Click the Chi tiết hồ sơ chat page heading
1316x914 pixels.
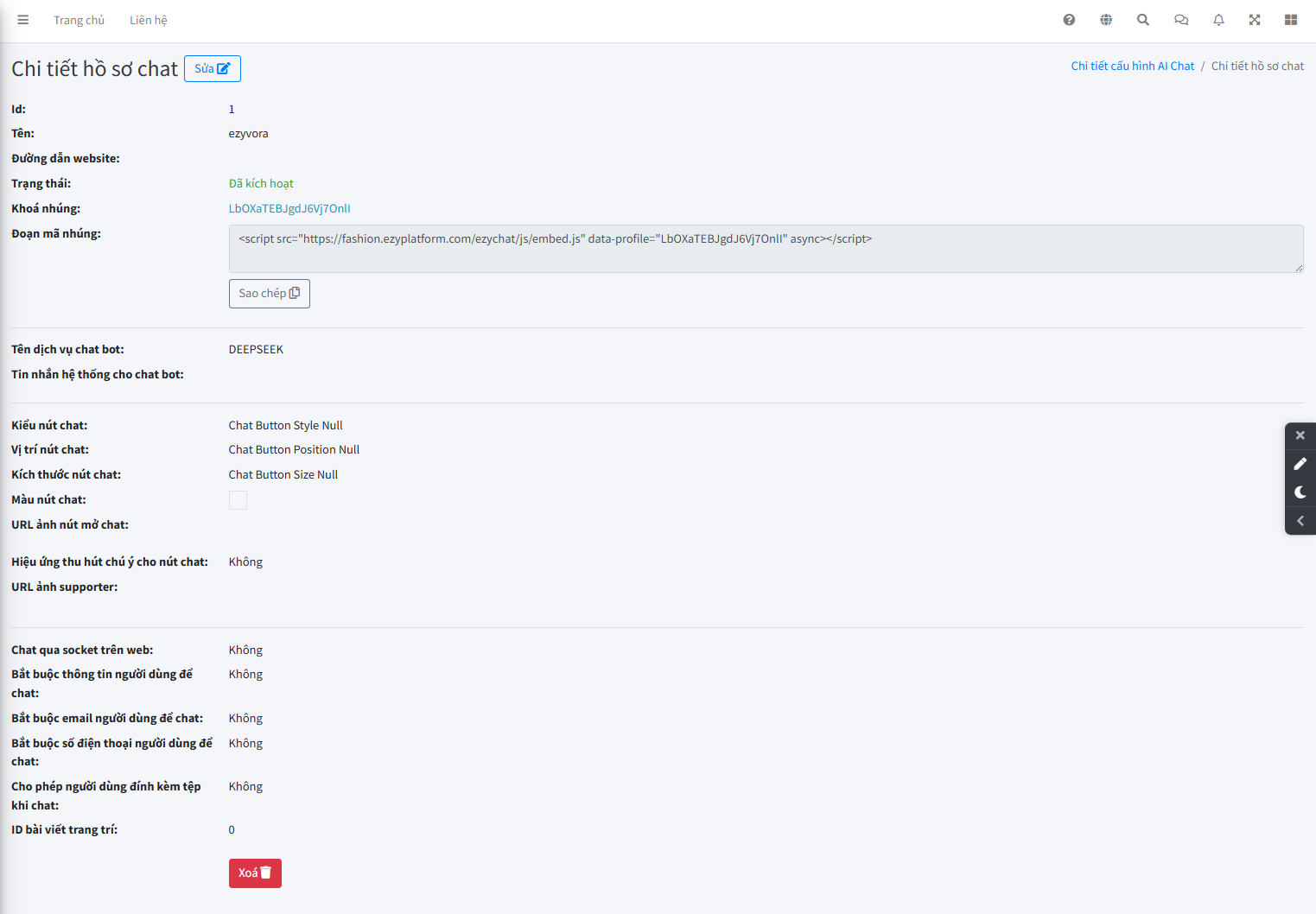[x=94, y=68]
